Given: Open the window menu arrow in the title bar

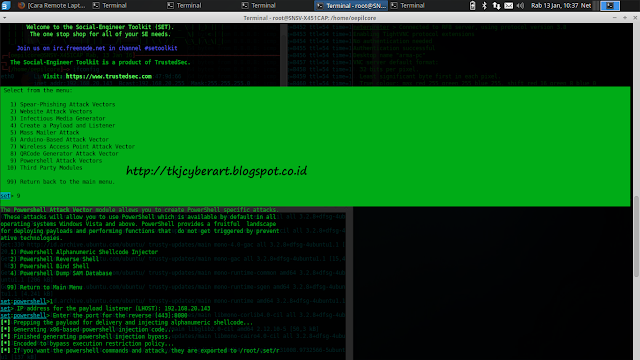Looking at the screenshot, I should pos(4,18).
